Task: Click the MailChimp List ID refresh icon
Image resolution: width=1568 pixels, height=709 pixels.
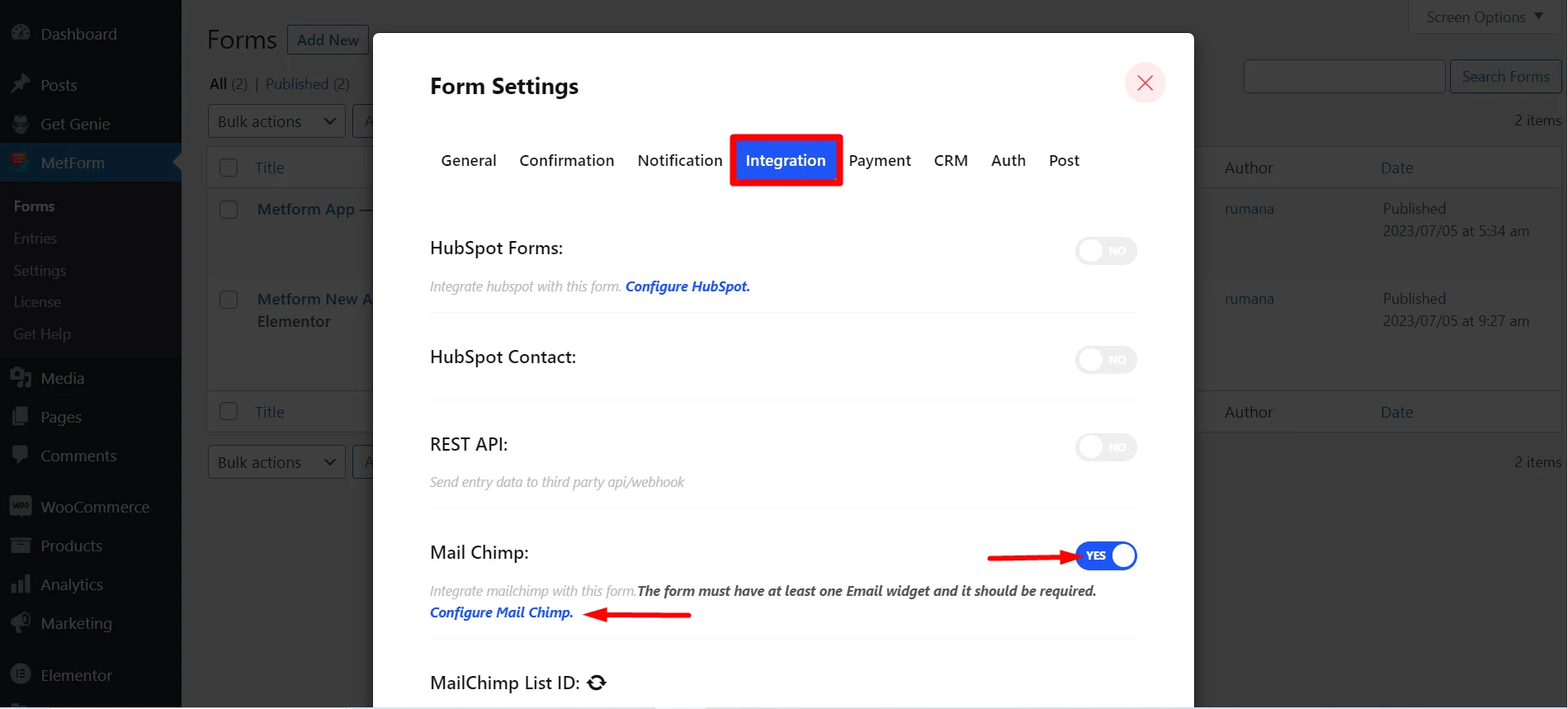Action: point(597,683)
